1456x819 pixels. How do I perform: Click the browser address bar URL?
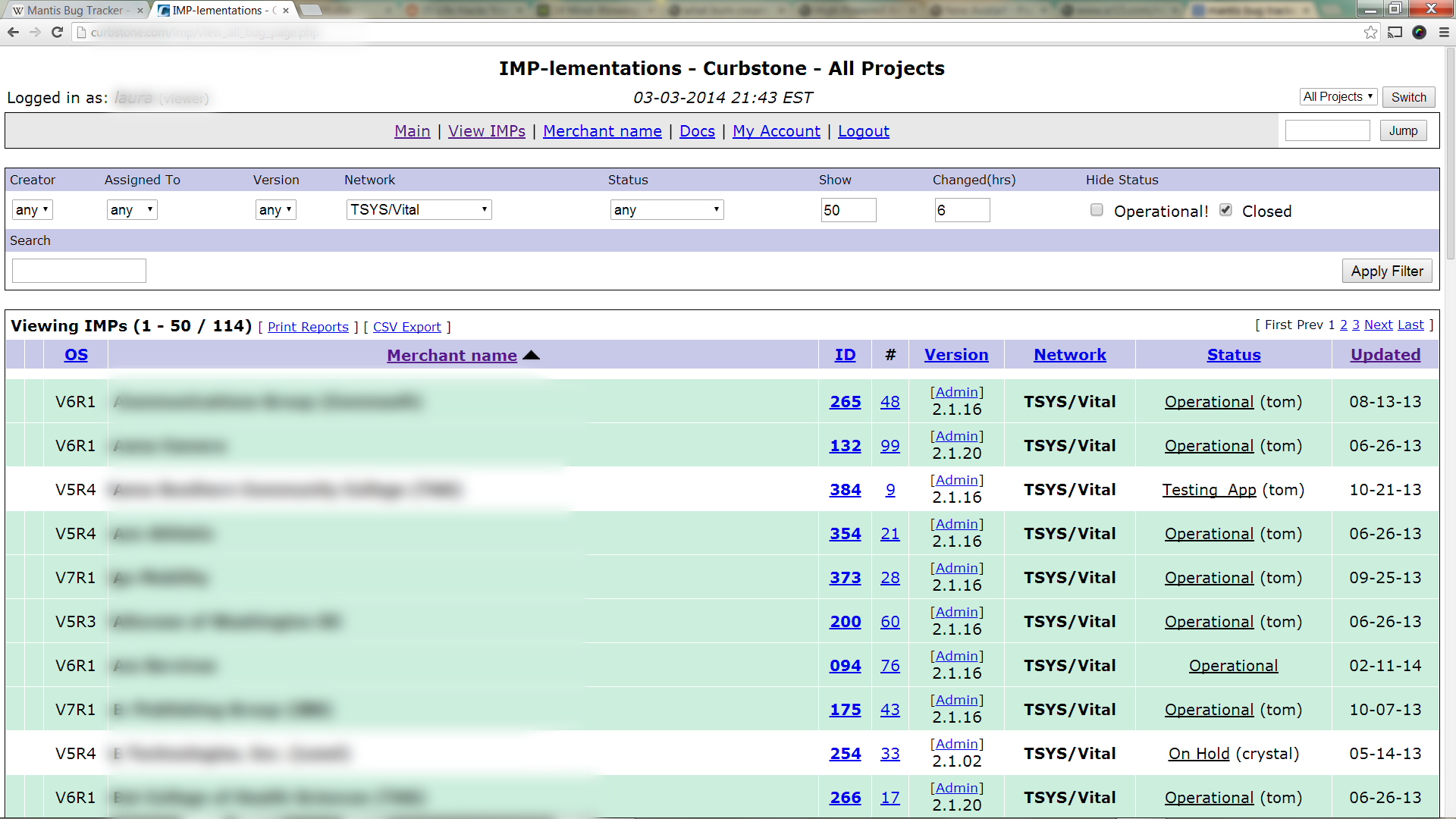click(x=205, y=33)
